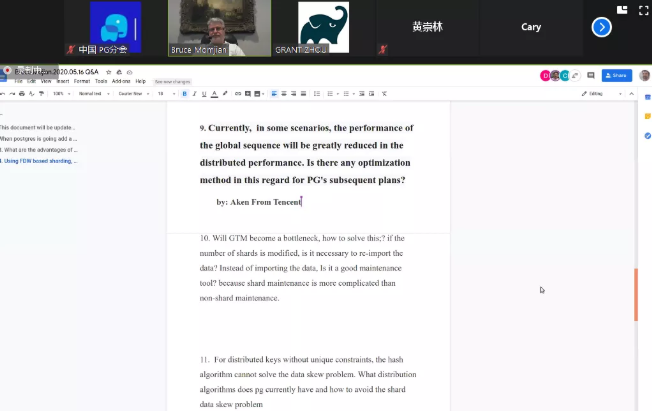Star the document next to title
This screenshot has width=652, height=418.
[x=110, y=72]
